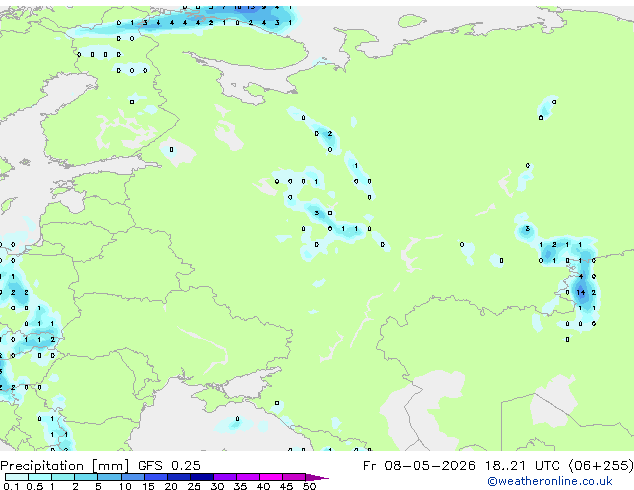Viewport: 634px width, 490px height.
Task: Pick the 35–40 mm violet legend swatch
Action: point(248,477)
